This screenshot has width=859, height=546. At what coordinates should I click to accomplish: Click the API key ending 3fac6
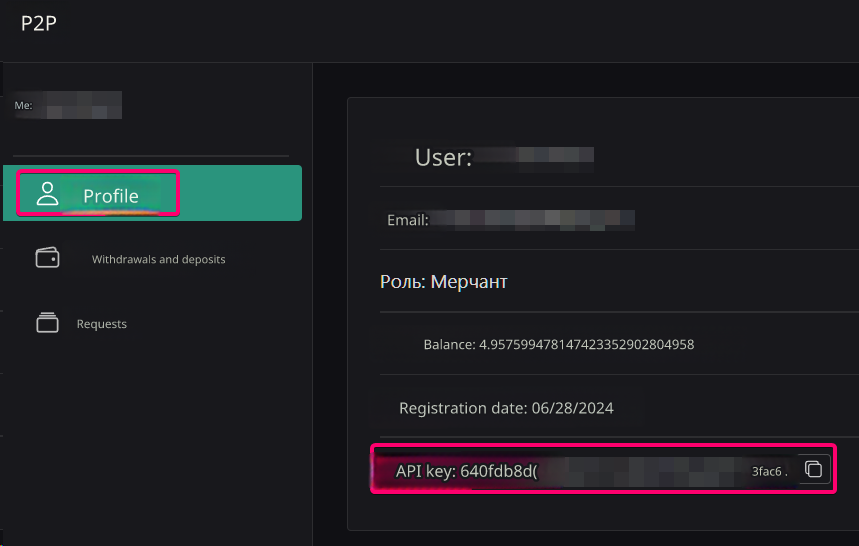(x=768, y=470)
